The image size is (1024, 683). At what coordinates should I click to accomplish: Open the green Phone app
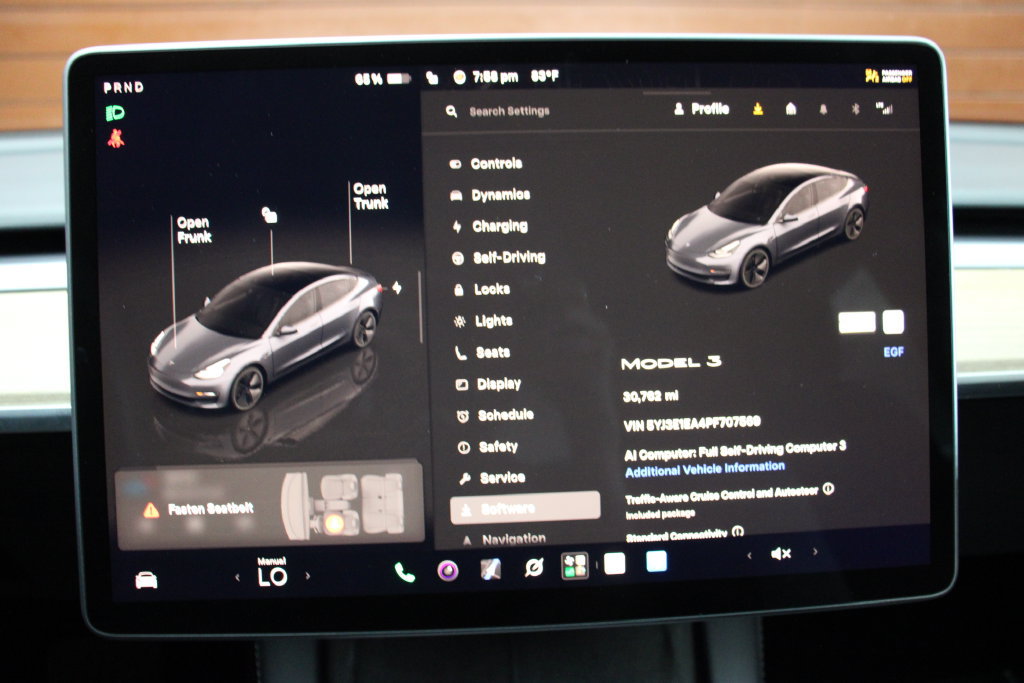coord(405,572)
